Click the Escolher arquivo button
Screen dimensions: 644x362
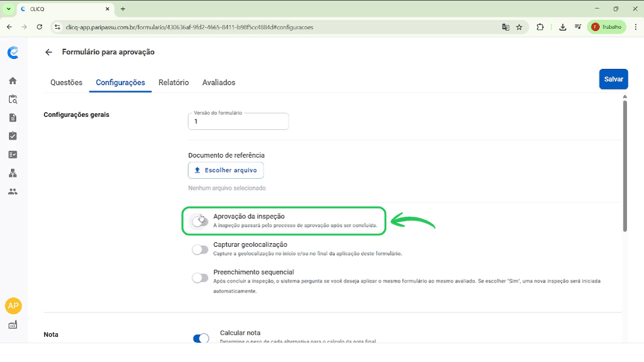coord(226,170)
